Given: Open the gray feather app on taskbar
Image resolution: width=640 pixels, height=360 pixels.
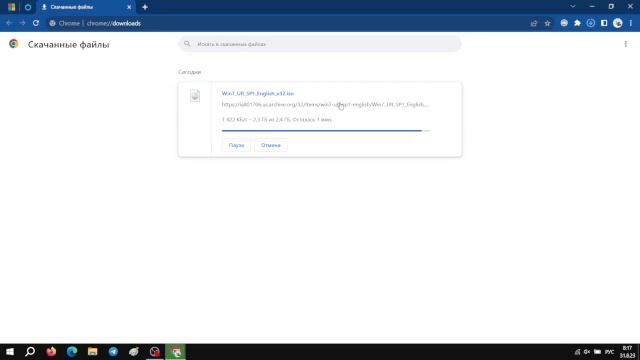Looking at the screenshot, I should click(x=134, y=351).
